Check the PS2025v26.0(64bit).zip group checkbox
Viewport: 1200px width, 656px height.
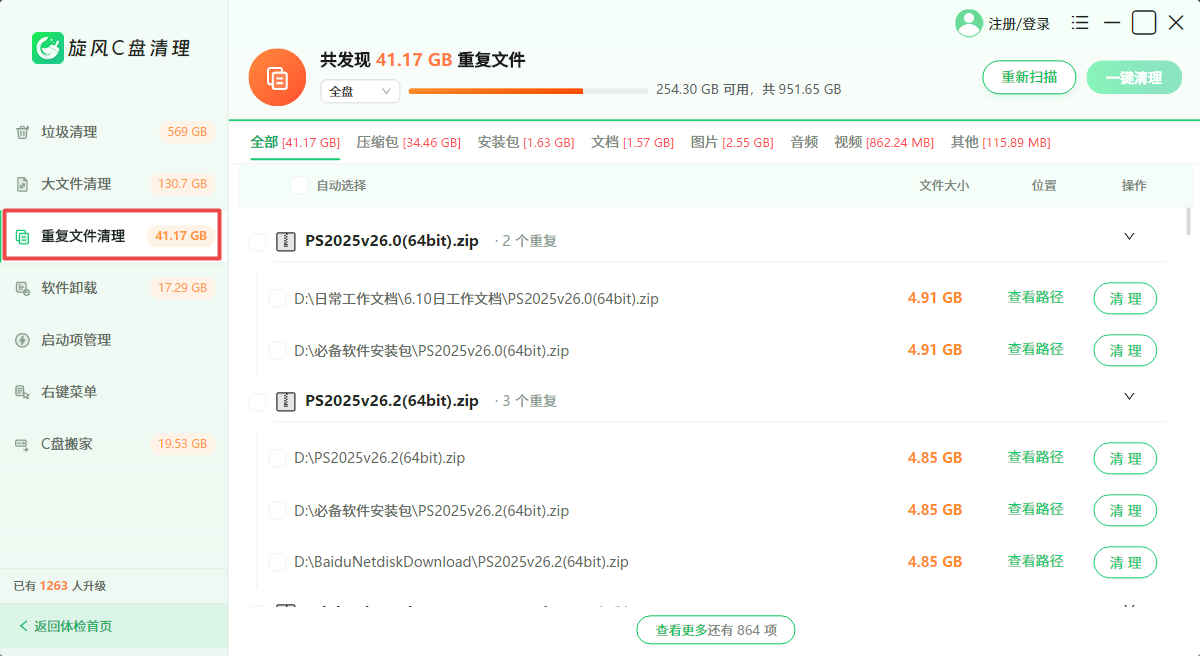click(257, 242)
